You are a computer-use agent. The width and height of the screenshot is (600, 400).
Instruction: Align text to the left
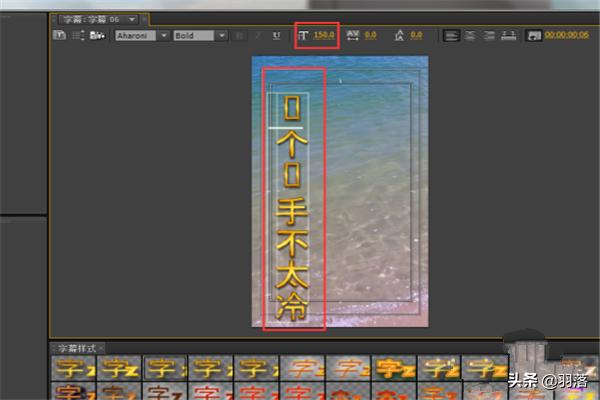pos(451,36)
